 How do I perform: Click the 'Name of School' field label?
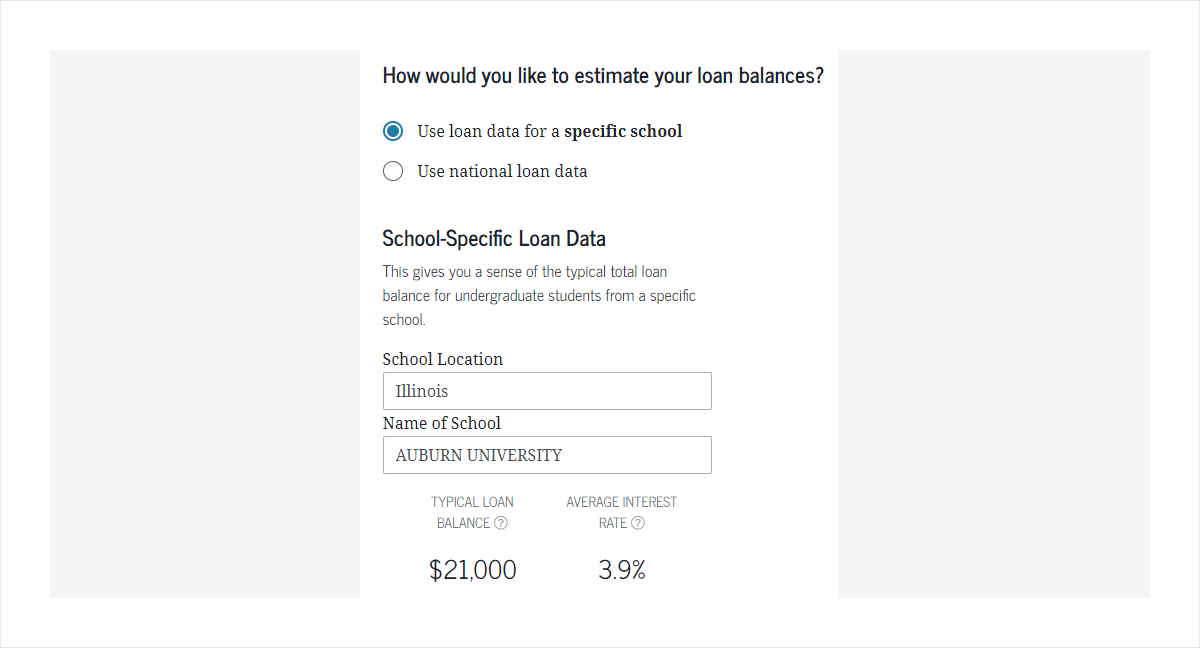click(441, 423)
